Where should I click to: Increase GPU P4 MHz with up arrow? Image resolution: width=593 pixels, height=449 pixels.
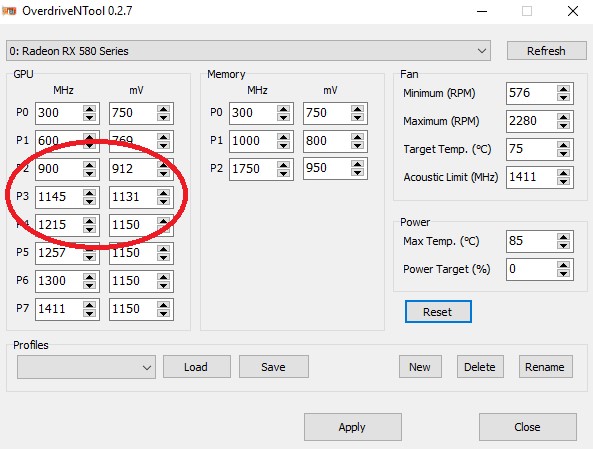[90, 221]
